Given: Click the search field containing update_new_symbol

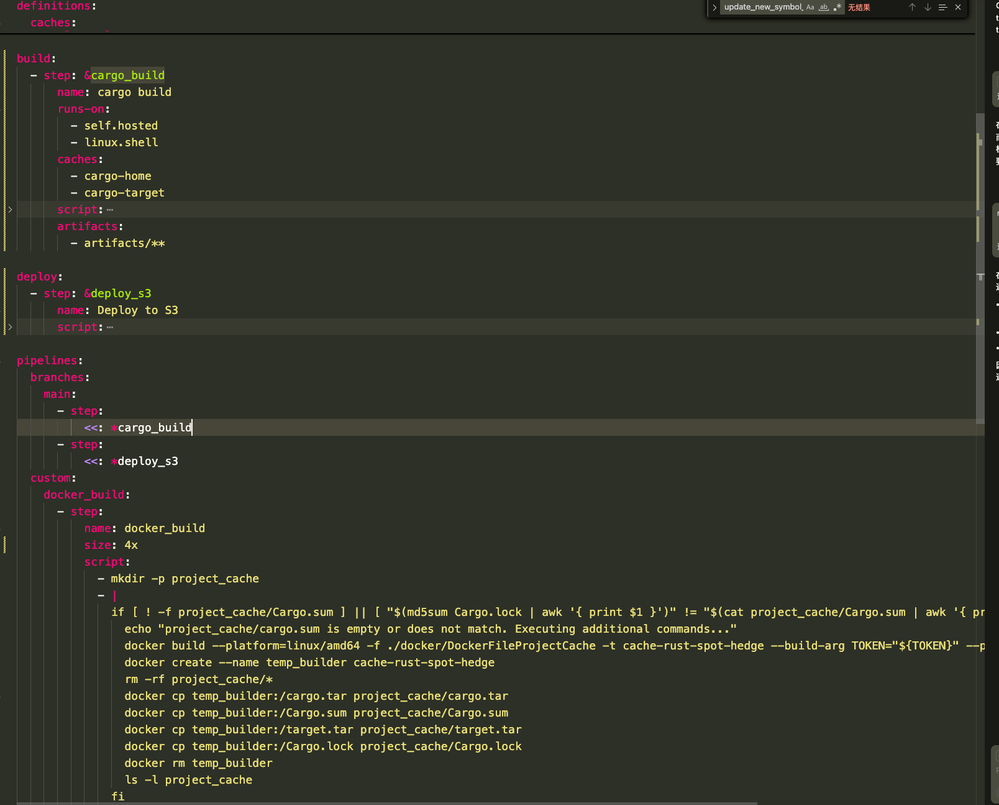Looking at the screenshot, I should tap(762, 8).
